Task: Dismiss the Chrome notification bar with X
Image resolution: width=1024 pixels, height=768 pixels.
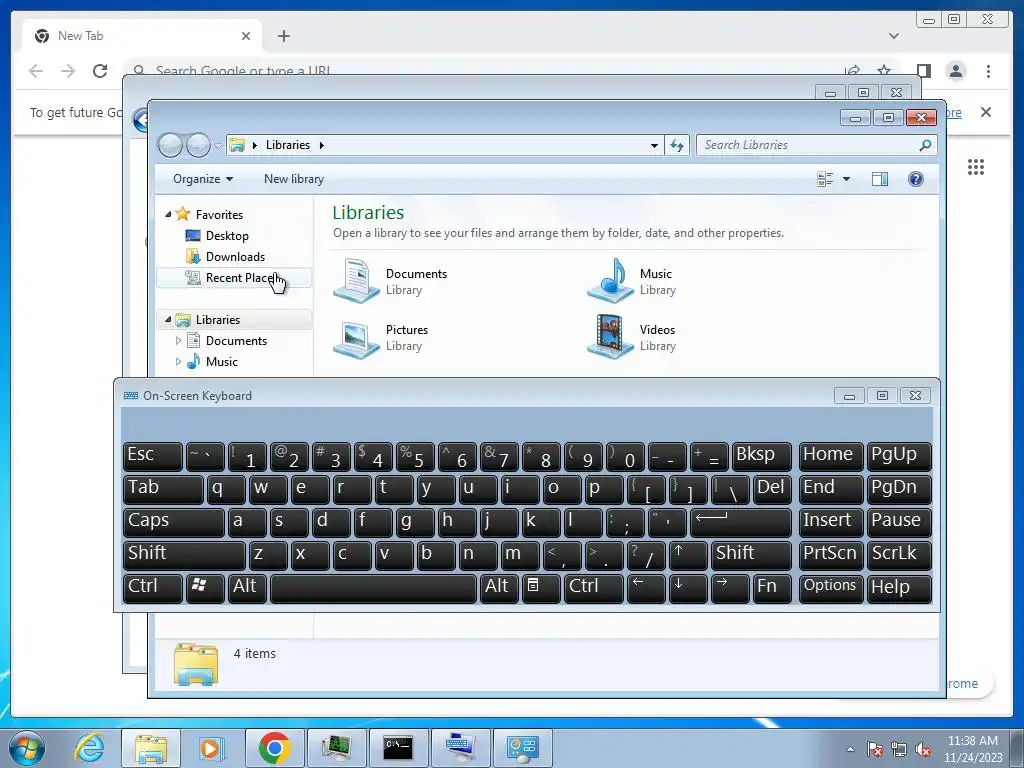Action: [985, 112]
